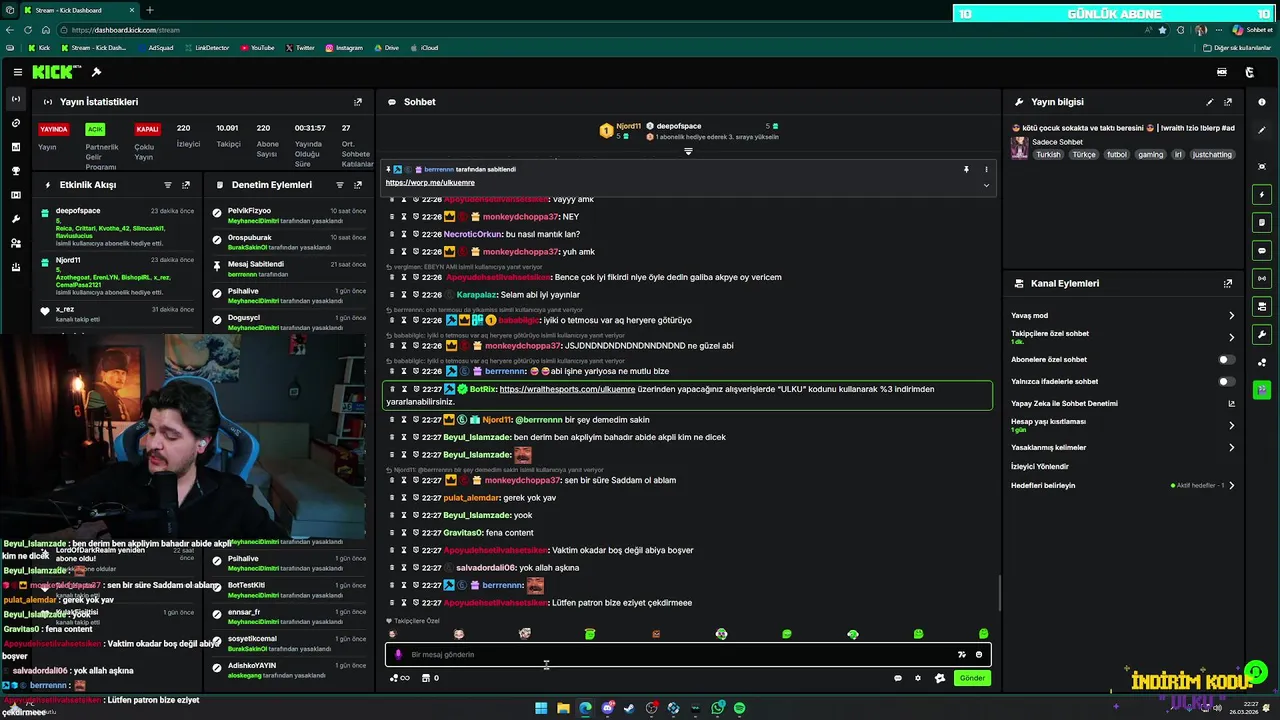Click the moderator hammer icon next to Kick logo
1280x720 pixels.
pos(96,72)
